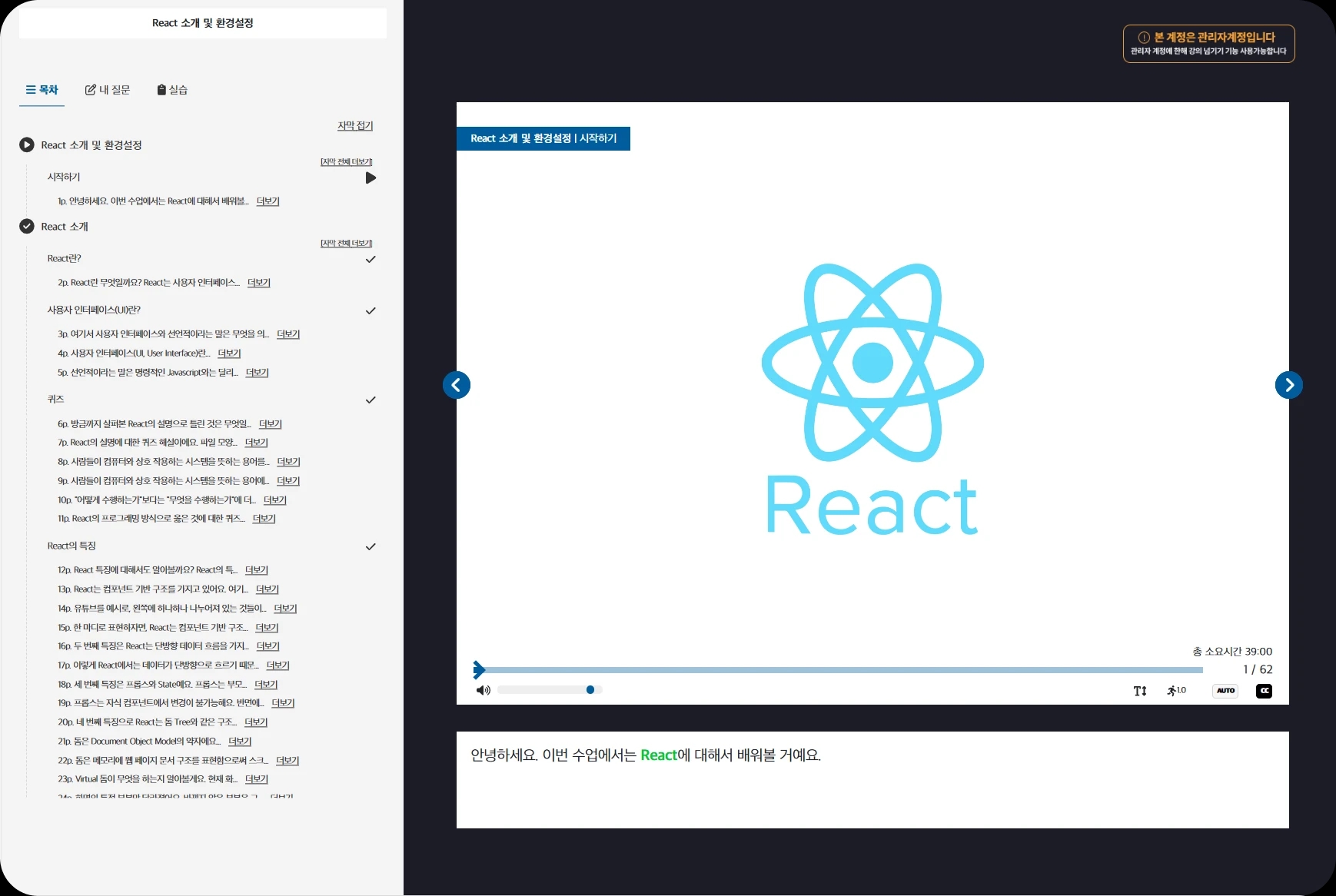Select the React란? section

pyautogui.click(x=64, y=258)
